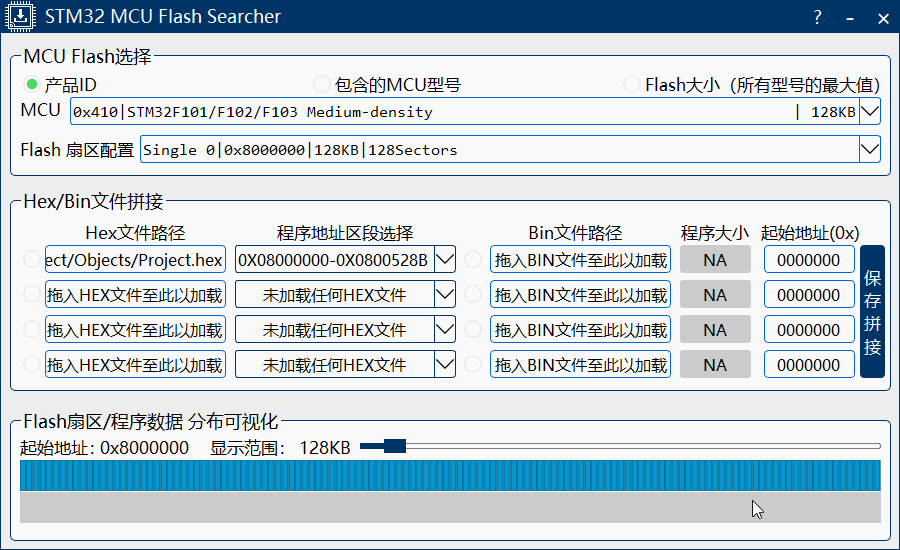Open help via the question mark button

click(x=817, y=17)
